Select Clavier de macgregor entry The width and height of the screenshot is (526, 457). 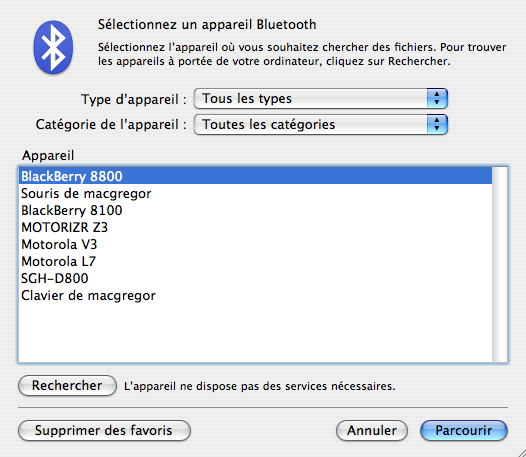tap(255, 296)
